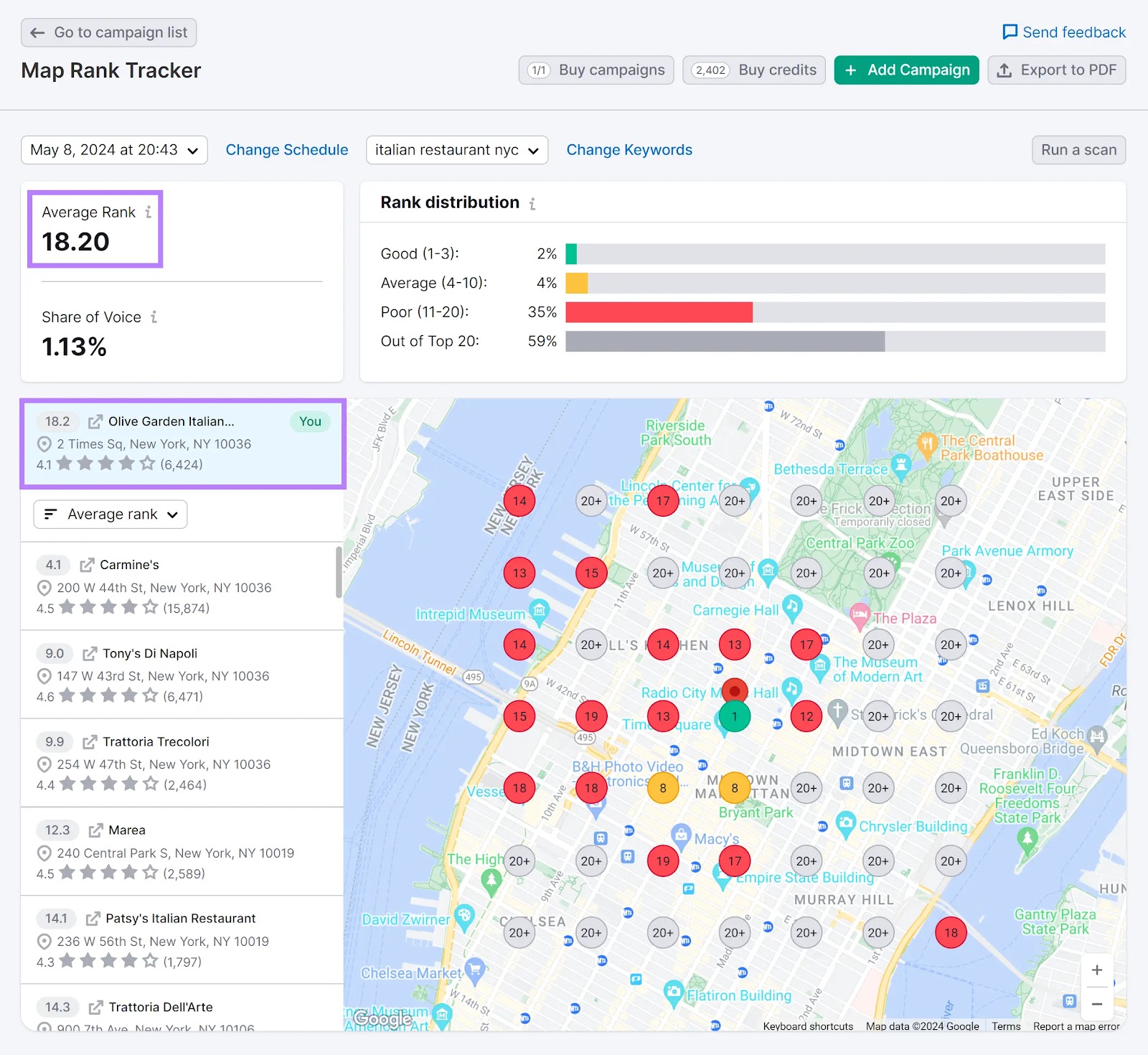Click the David Zwirner gallery map marker
The width and height of the screenshot is (1148, 1055).
(464, 916)
